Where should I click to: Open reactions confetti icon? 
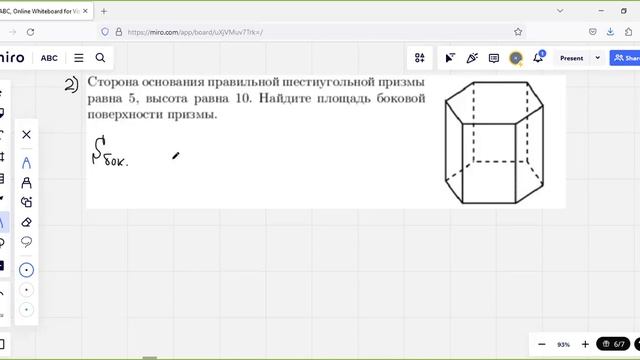point(472,58)
